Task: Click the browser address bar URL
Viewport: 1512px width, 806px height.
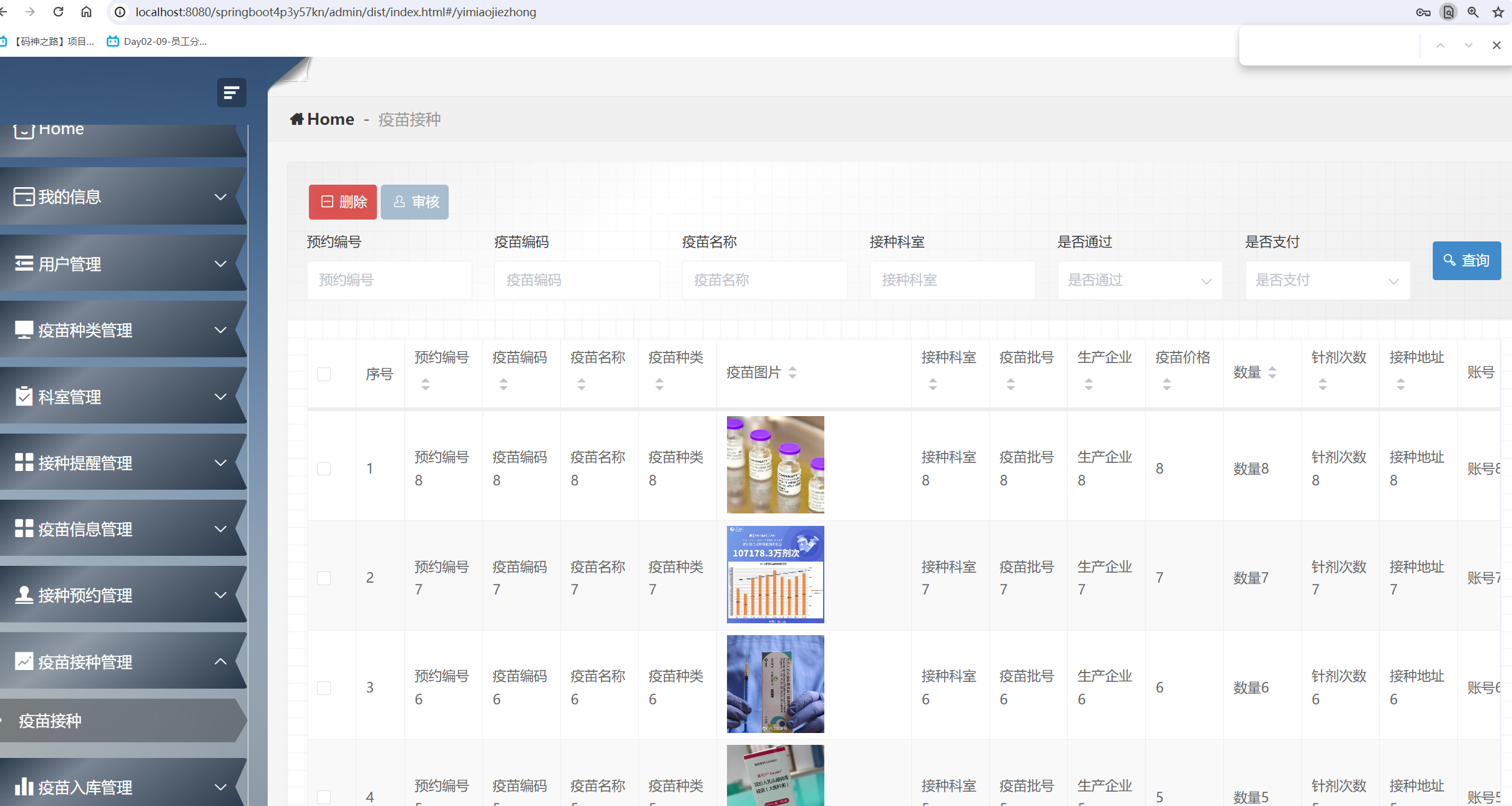Action: point(336,12)
